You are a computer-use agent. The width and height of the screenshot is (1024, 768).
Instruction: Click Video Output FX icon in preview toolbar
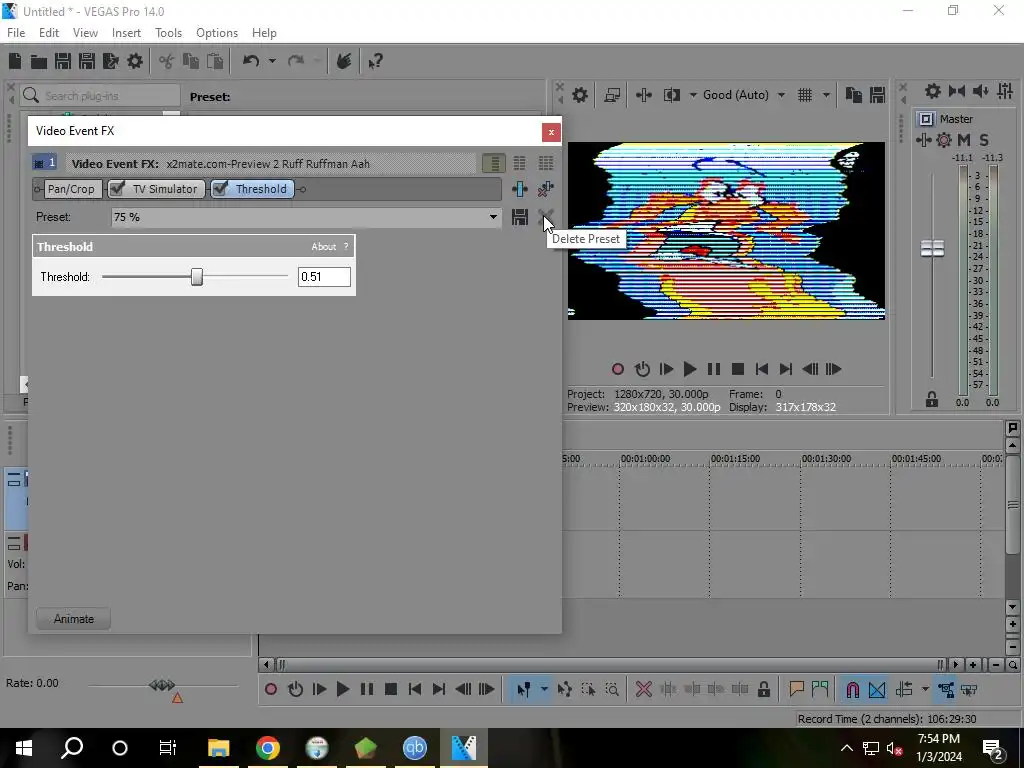pyautogui.click(x=643, y=95)
